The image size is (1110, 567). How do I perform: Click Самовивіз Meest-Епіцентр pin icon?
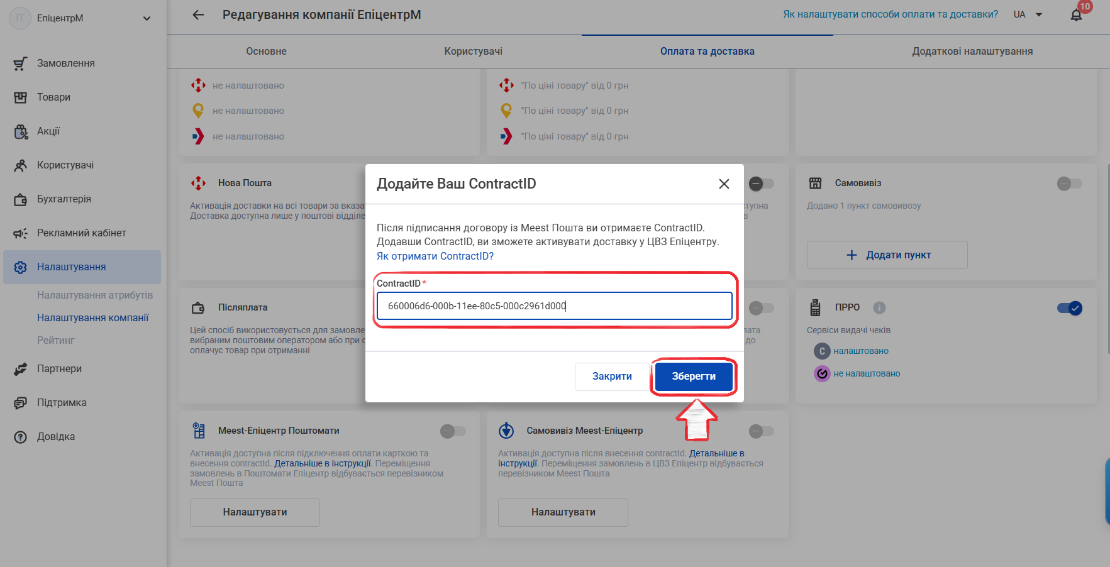506,430
